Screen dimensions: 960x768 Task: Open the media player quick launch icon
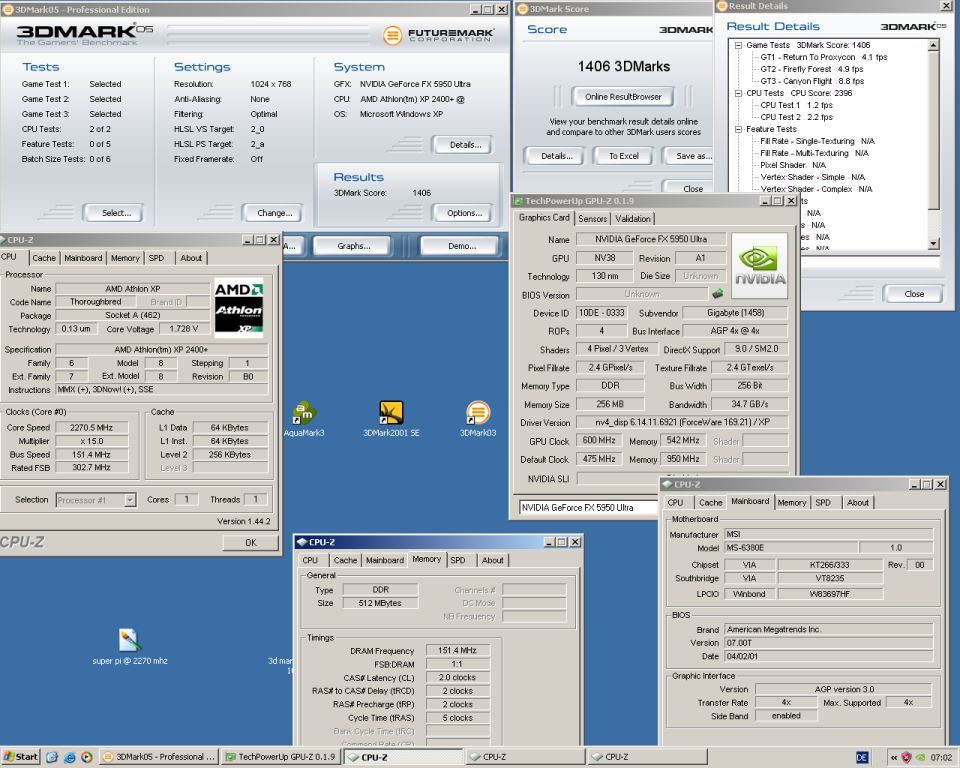tap(86, 758)
